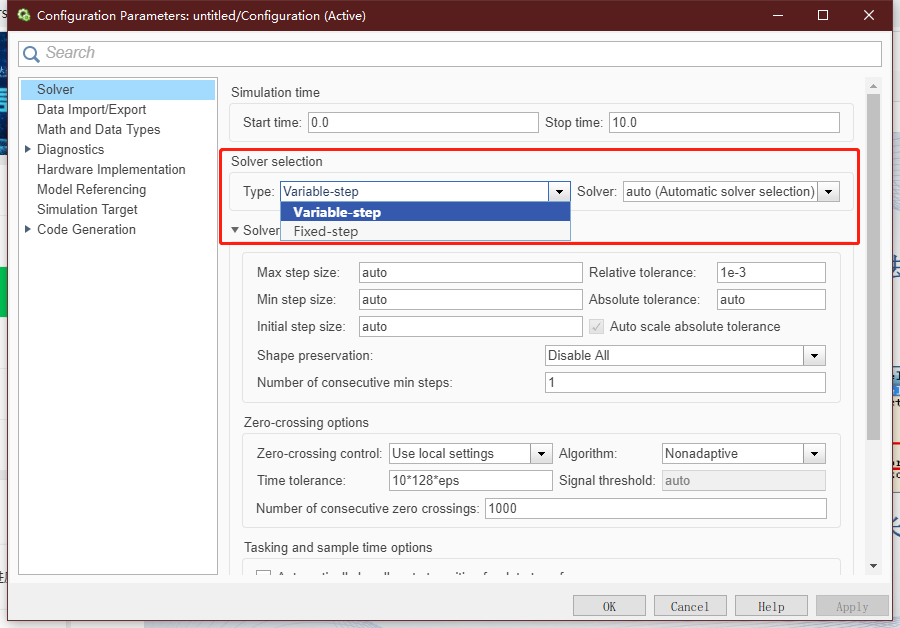
Task: Click the Absolute tolerance field
Action: tap(771, 300)
